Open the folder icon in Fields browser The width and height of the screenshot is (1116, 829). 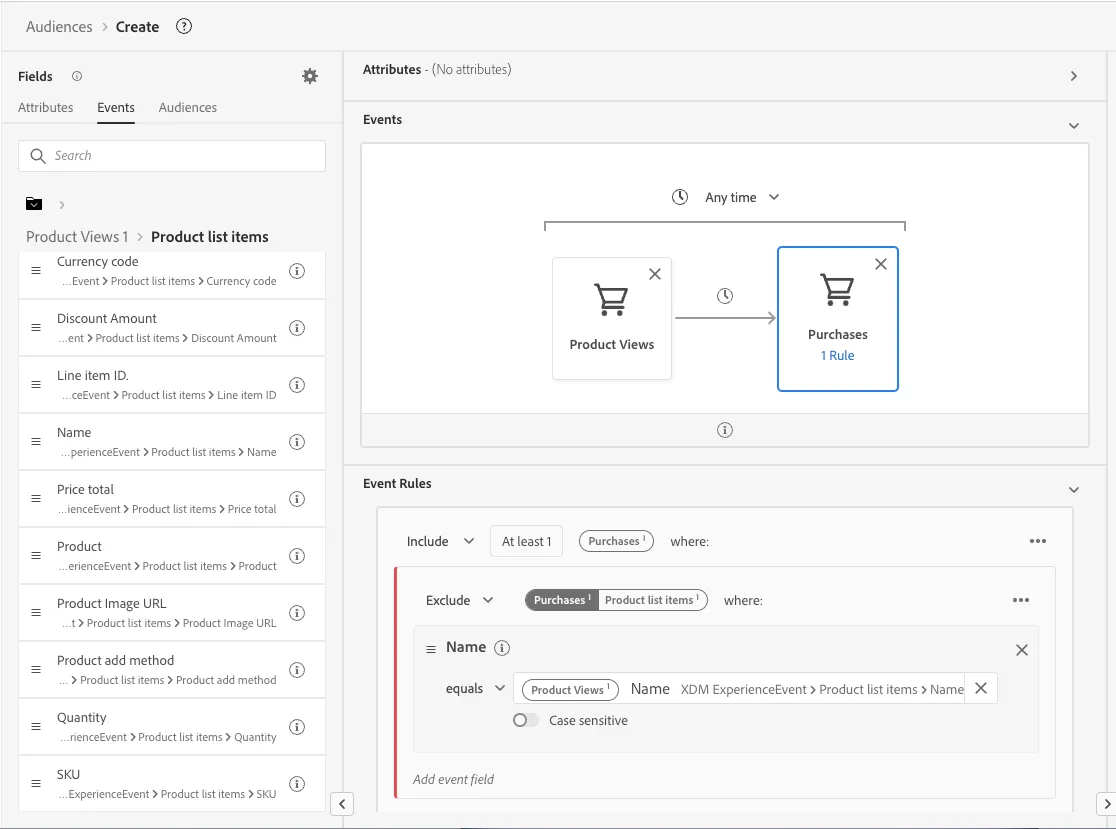click(33, 204)
